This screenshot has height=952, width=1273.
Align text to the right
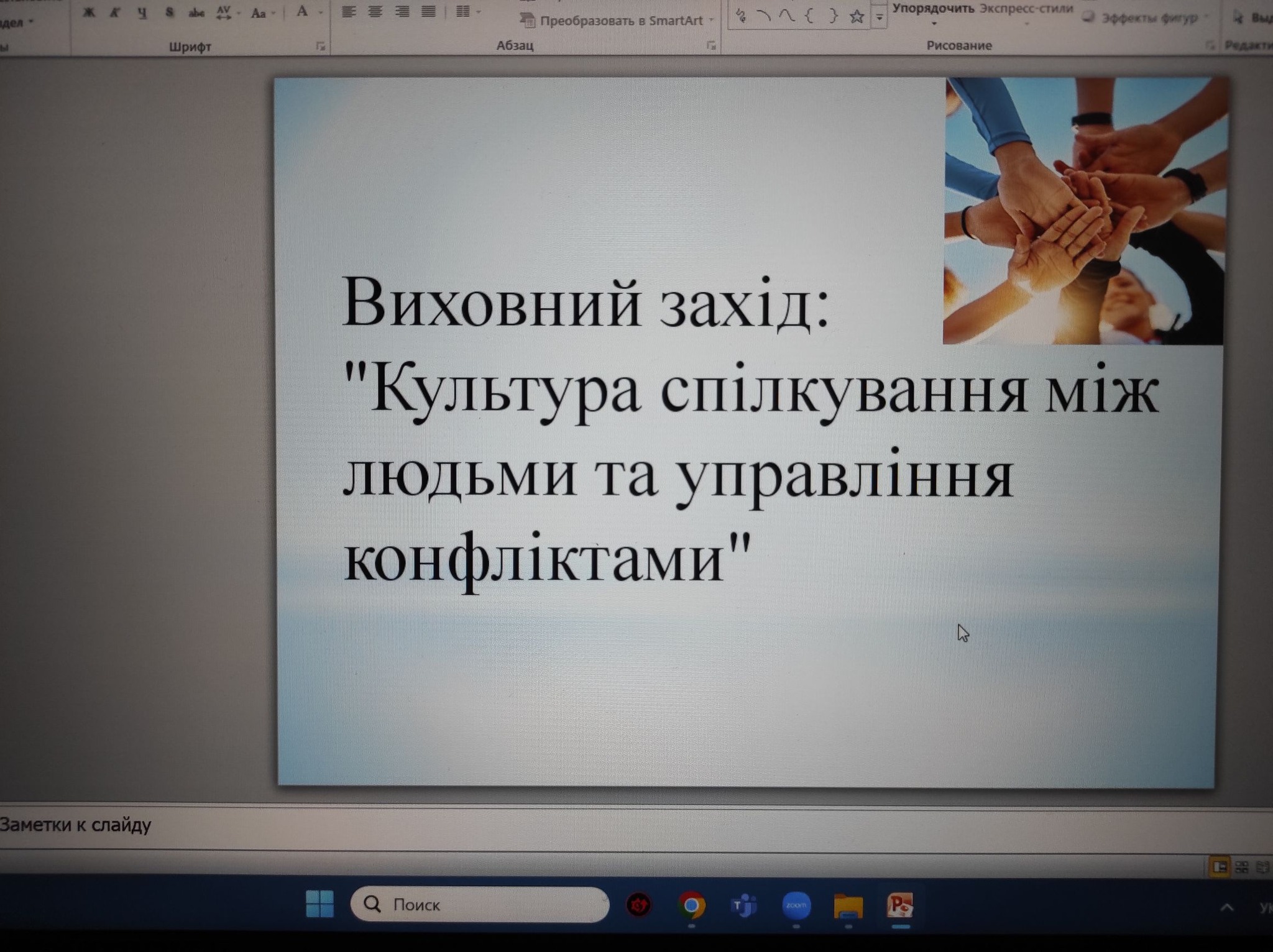(402, 11)
